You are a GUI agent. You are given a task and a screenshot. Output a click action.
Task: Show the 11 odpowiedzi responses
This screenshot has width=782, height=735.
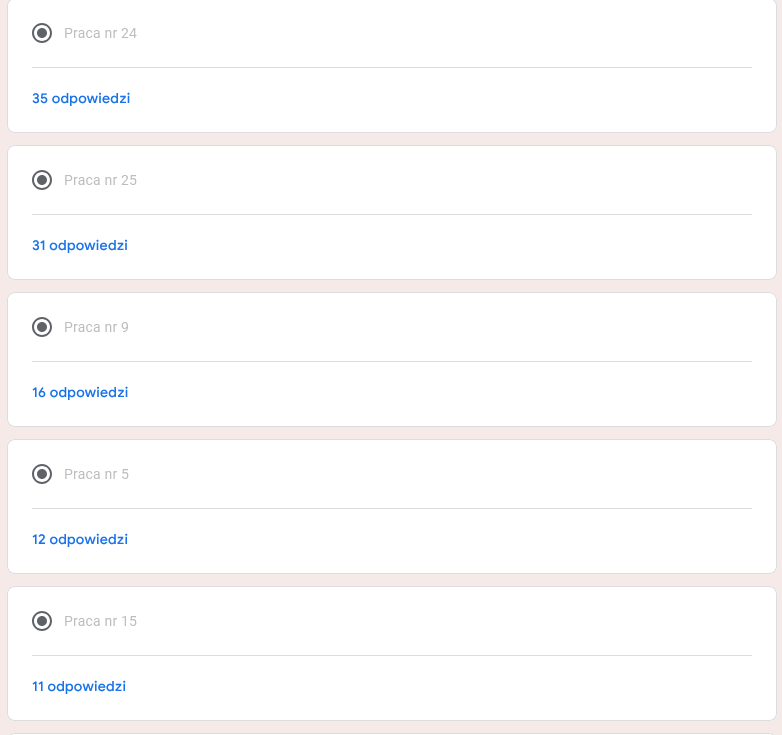79,686
